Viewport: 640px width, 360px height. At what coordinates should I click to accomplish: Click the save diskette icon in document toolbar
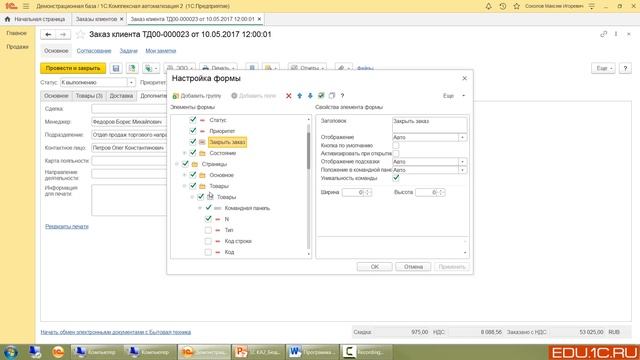click(x=116, y=68)
